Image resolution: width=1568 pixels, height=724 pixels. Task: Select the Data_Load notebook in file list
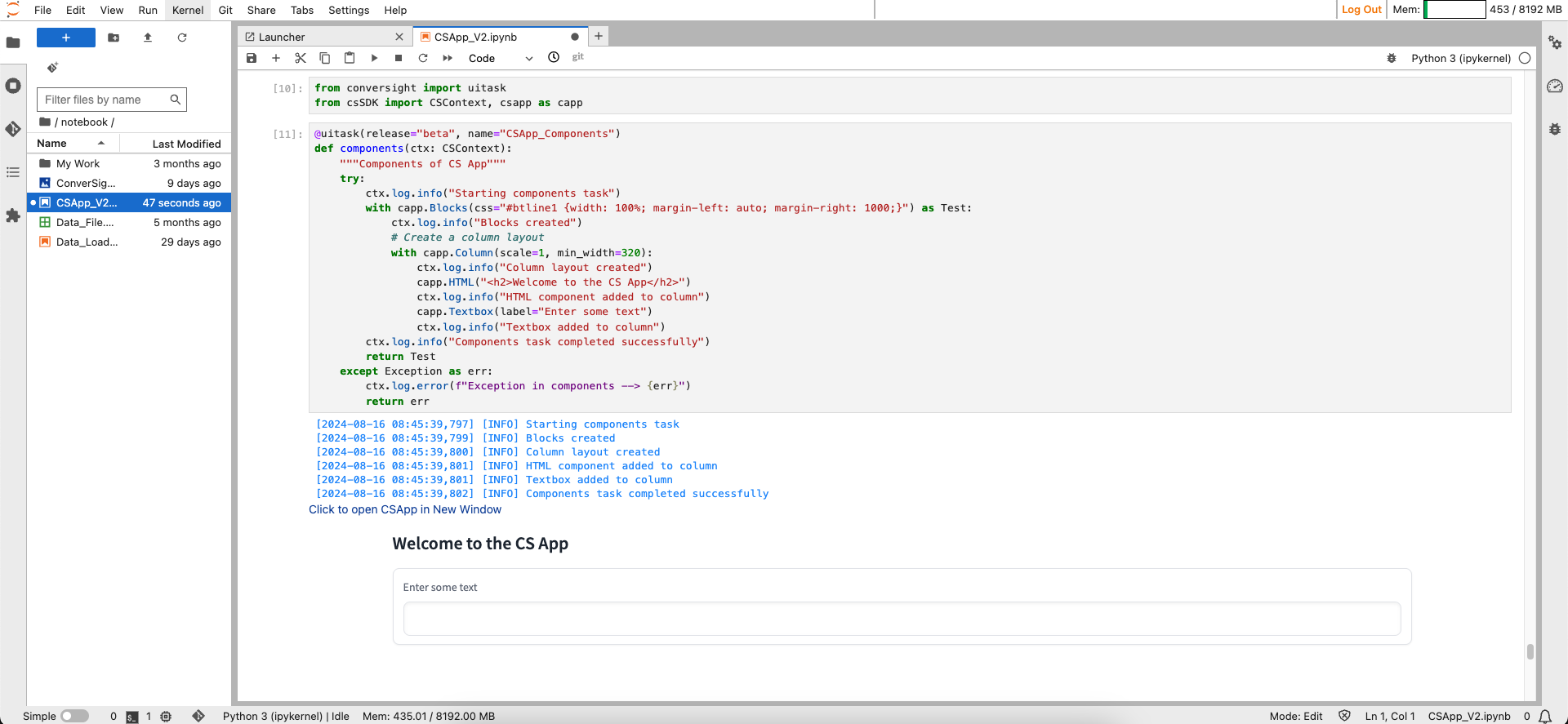click(x=129, y=242)
